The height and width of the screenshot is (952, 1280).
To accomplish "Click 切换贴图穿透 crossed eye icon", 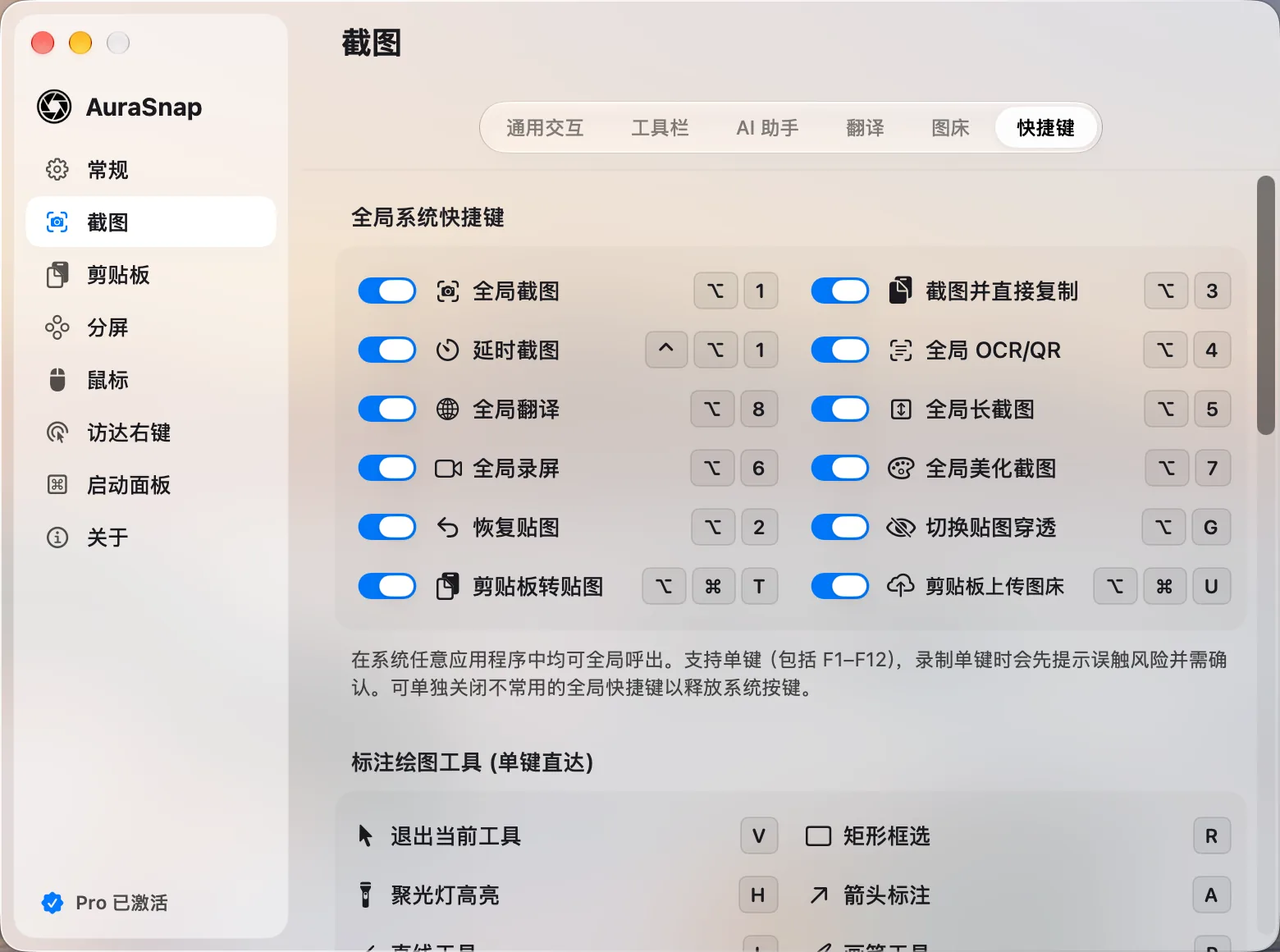I will 901,528.
